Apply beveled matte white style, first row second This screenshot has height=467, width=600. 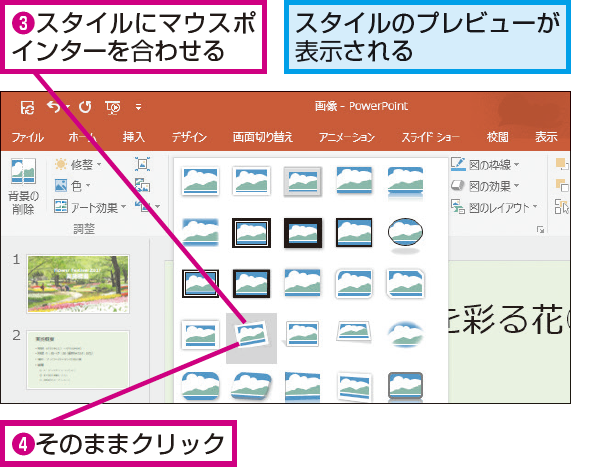tap(251, 181)
